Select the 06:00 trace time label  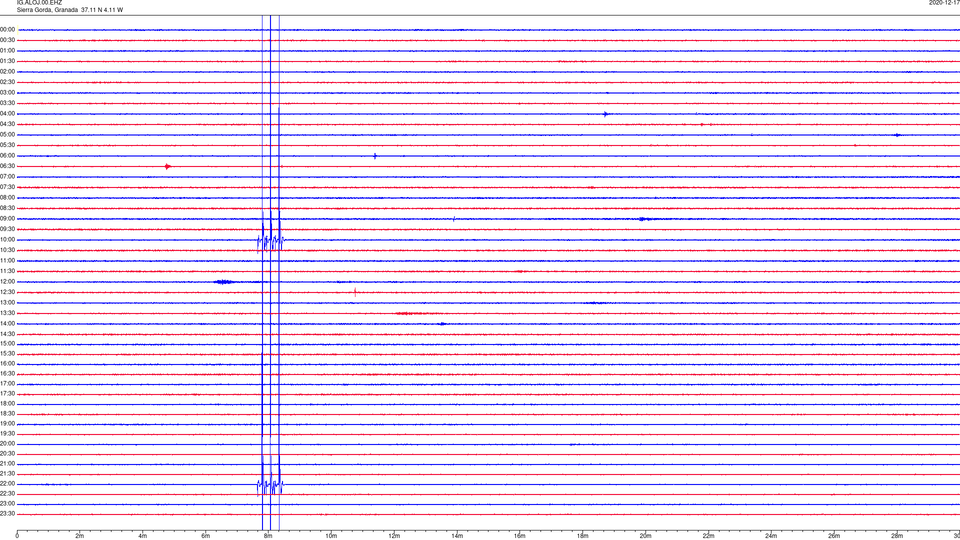point(7,156)
